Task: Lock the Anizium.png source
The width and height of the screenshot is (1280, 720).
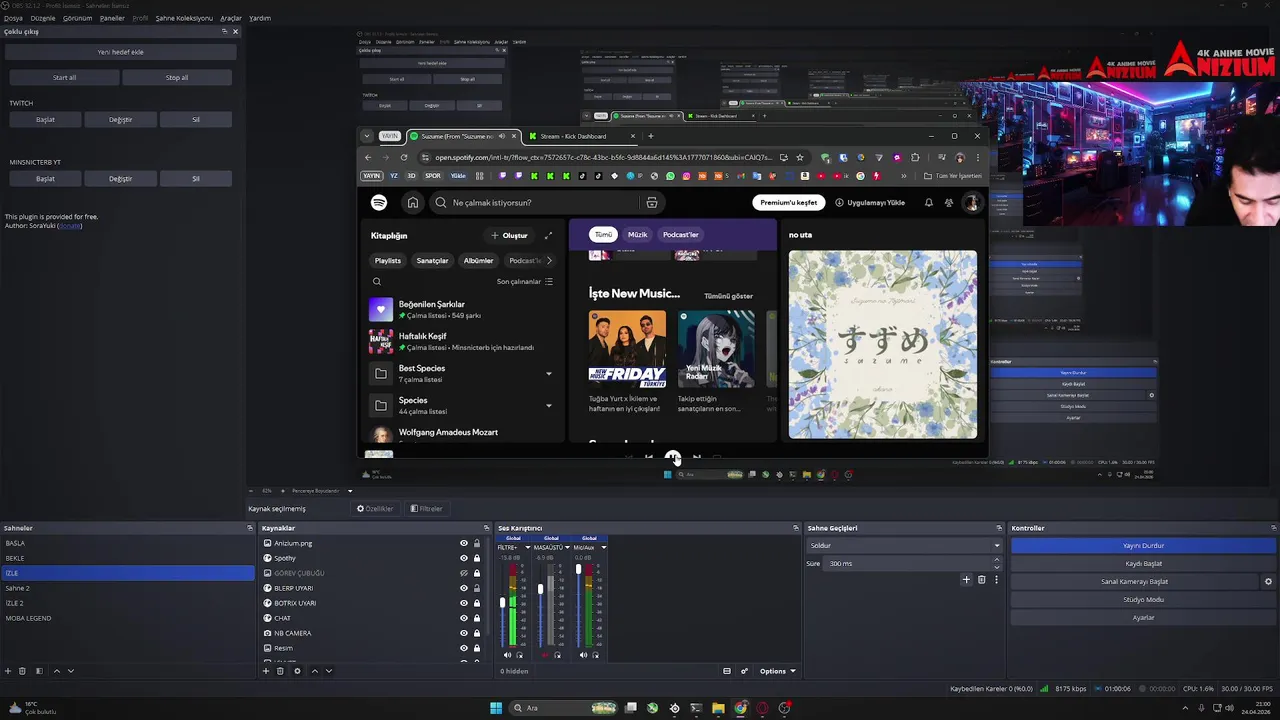Action: coord(476,543)
